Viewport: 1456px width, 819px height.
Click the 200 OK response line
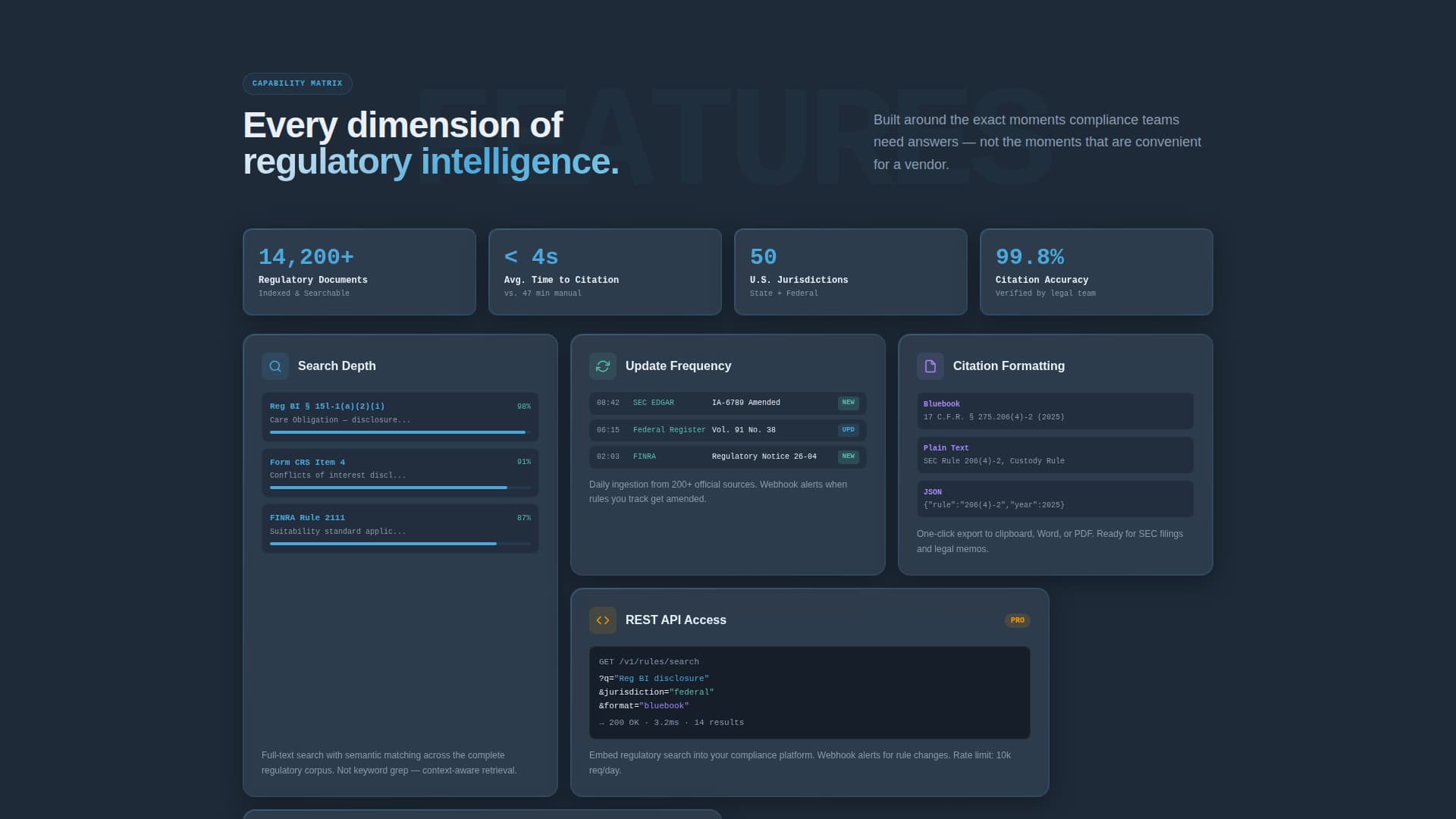(x=671, y=723)
